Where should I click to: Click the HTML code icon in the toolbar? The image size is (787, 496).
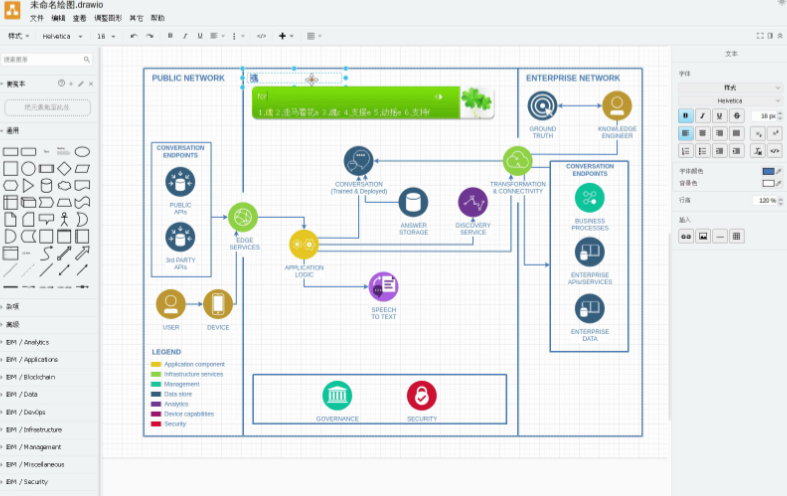261,36
